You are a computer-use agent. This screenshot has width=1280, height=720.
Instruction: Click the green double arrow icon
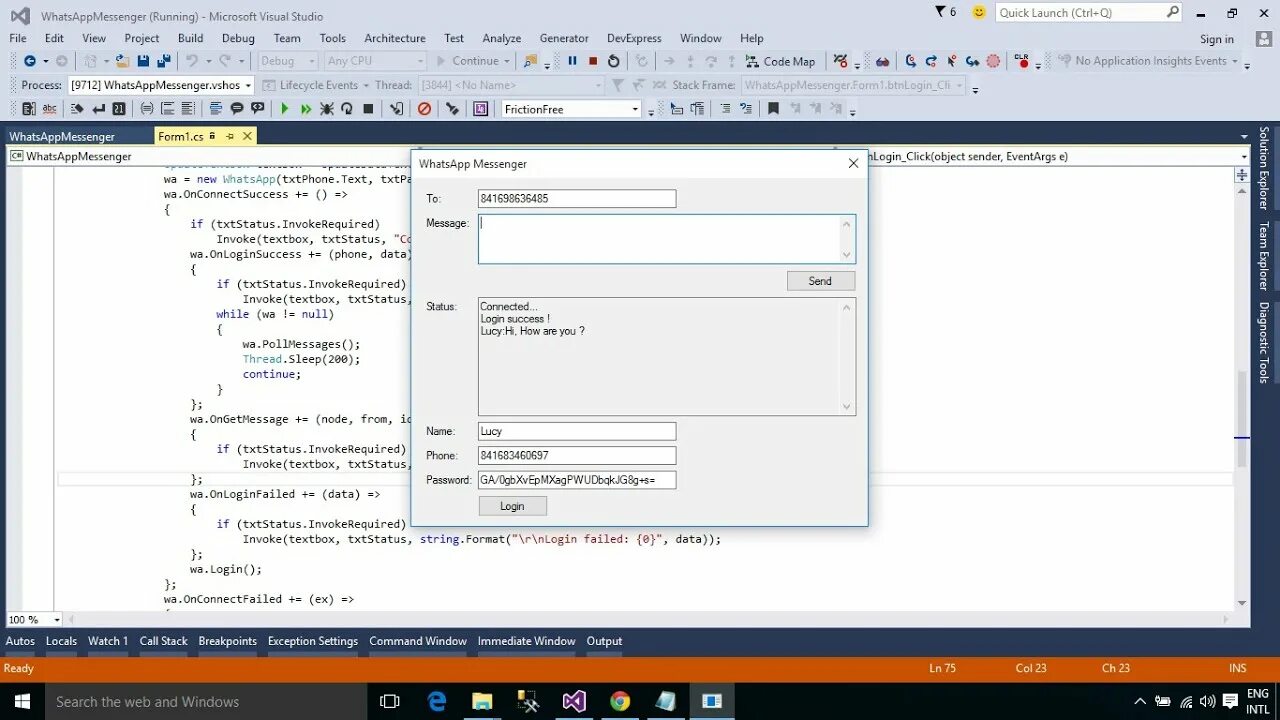pyautogui.click(x=306, y=109)
